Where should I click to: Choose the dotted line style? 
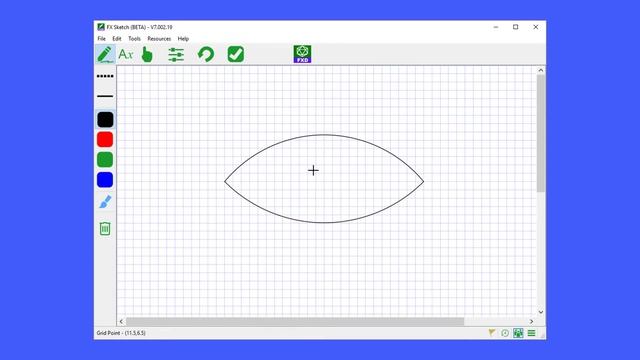pyautogui.click(x=105, y=76)
